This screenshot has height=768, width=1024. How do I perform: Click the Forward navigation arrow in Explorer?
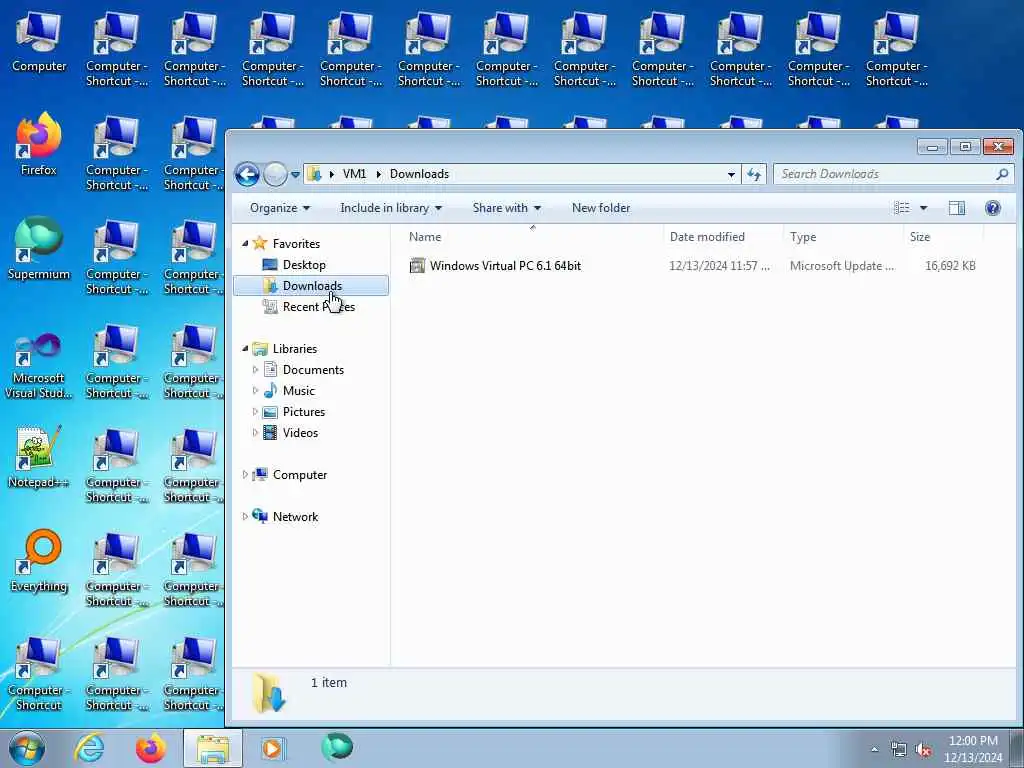tap(276, 174)
